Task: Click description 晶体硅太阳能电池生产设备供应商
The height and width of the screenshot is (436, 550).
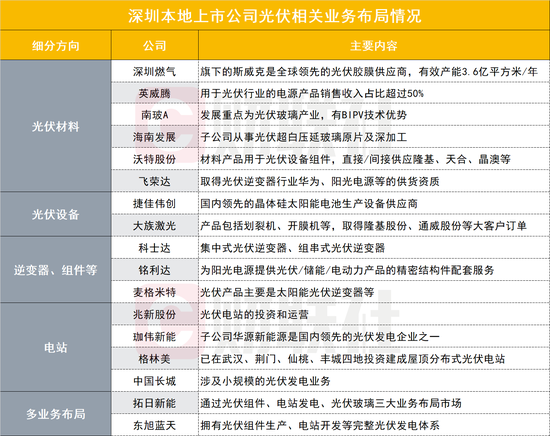Action: click(309, 203)
